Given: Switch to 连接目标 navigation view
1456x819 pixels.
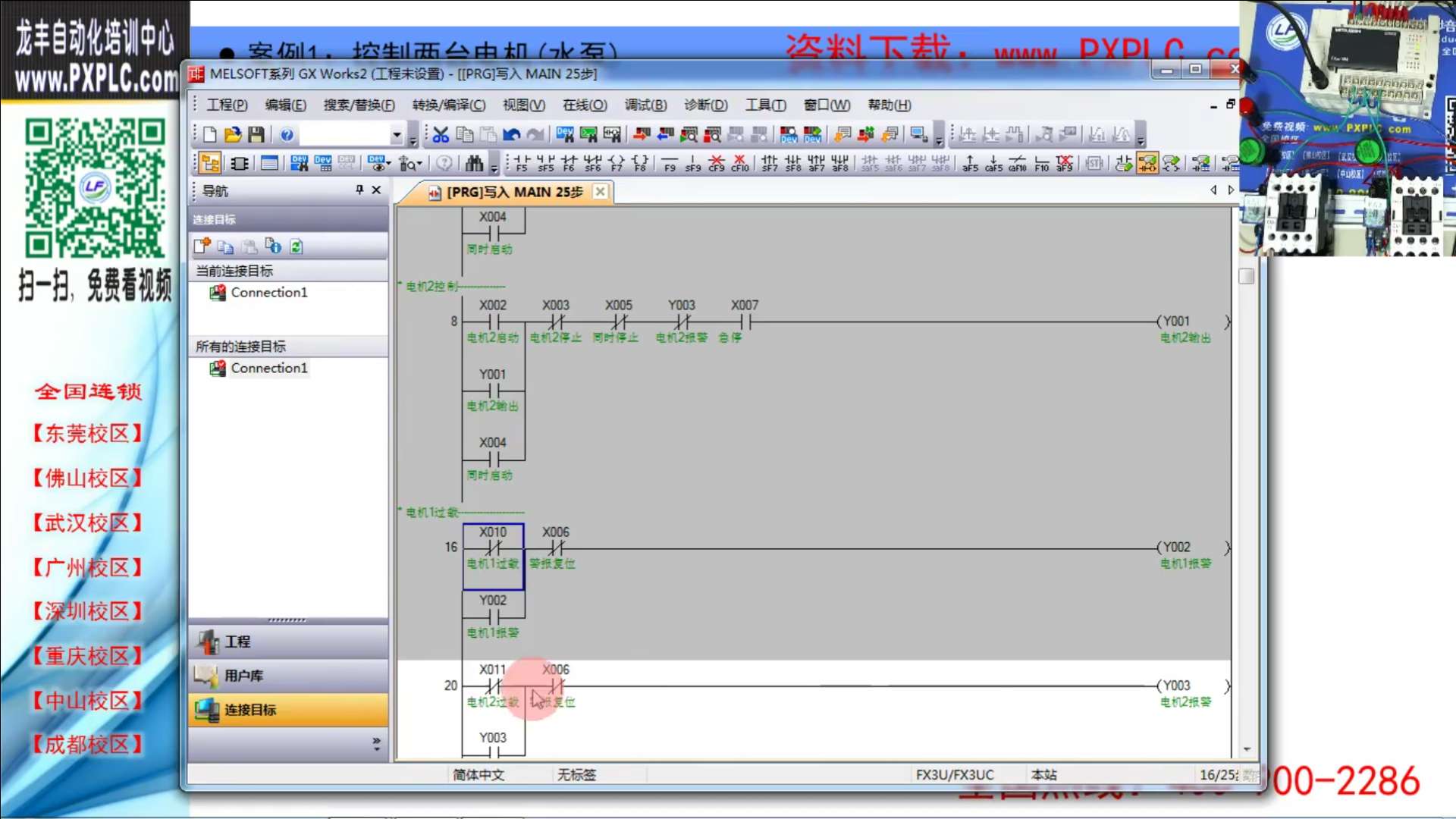Looking at the screenshot, I should click(x=288, y=710).
